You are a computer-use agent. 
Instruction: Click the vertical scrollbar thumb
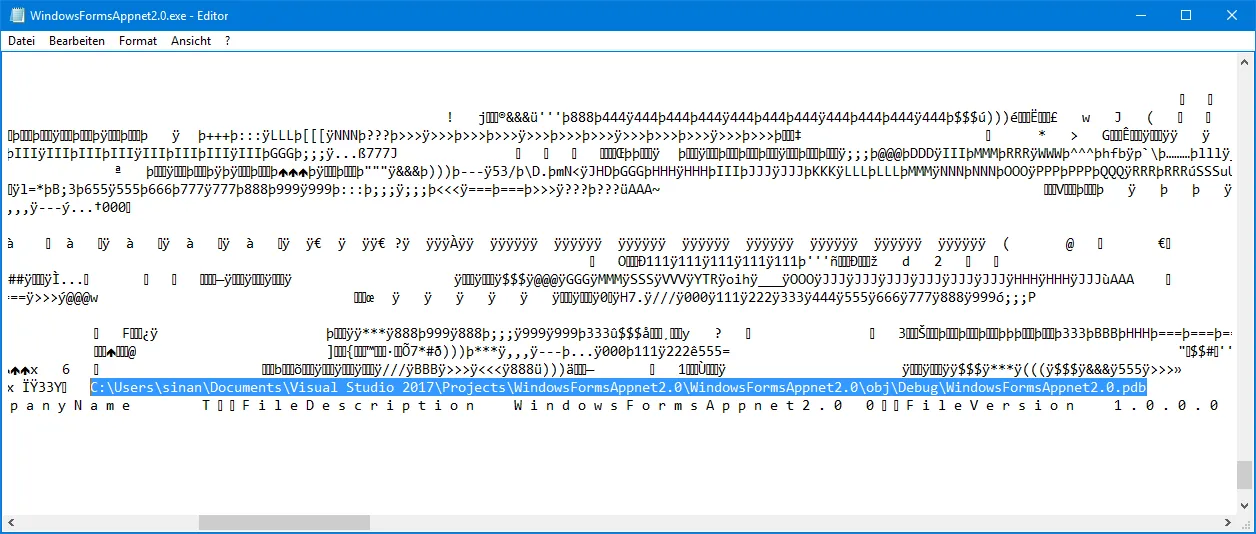[x=1244, y=473]
